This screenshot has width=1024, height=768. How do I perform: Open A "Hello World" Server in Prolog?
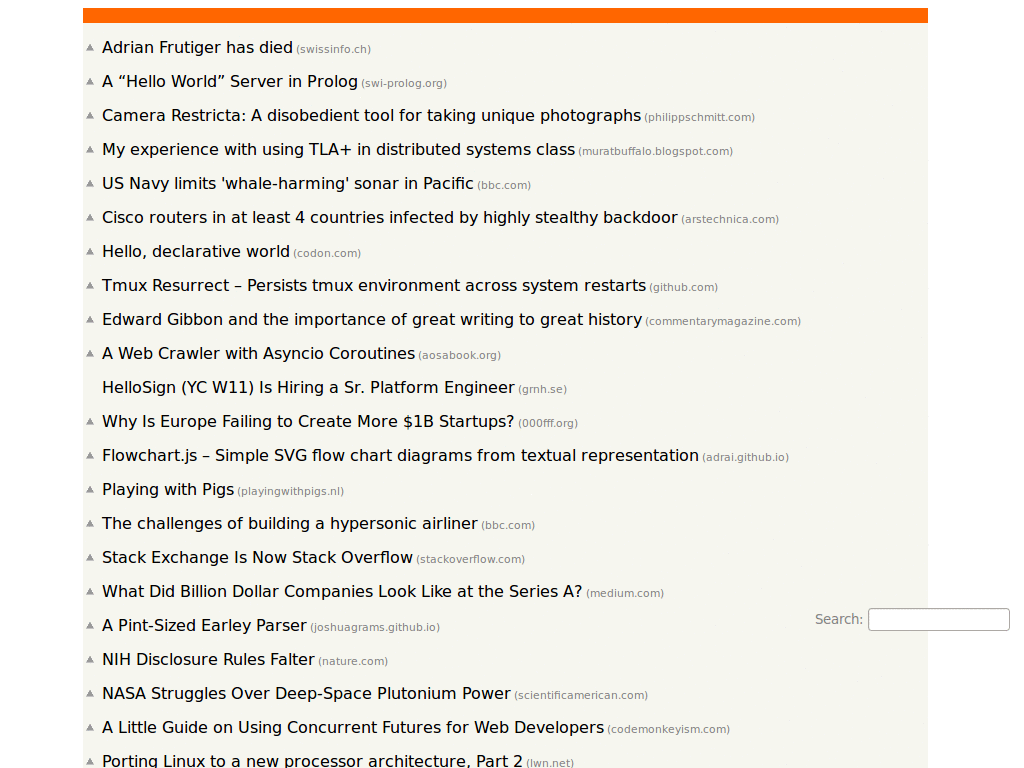[x=230, y=82]
